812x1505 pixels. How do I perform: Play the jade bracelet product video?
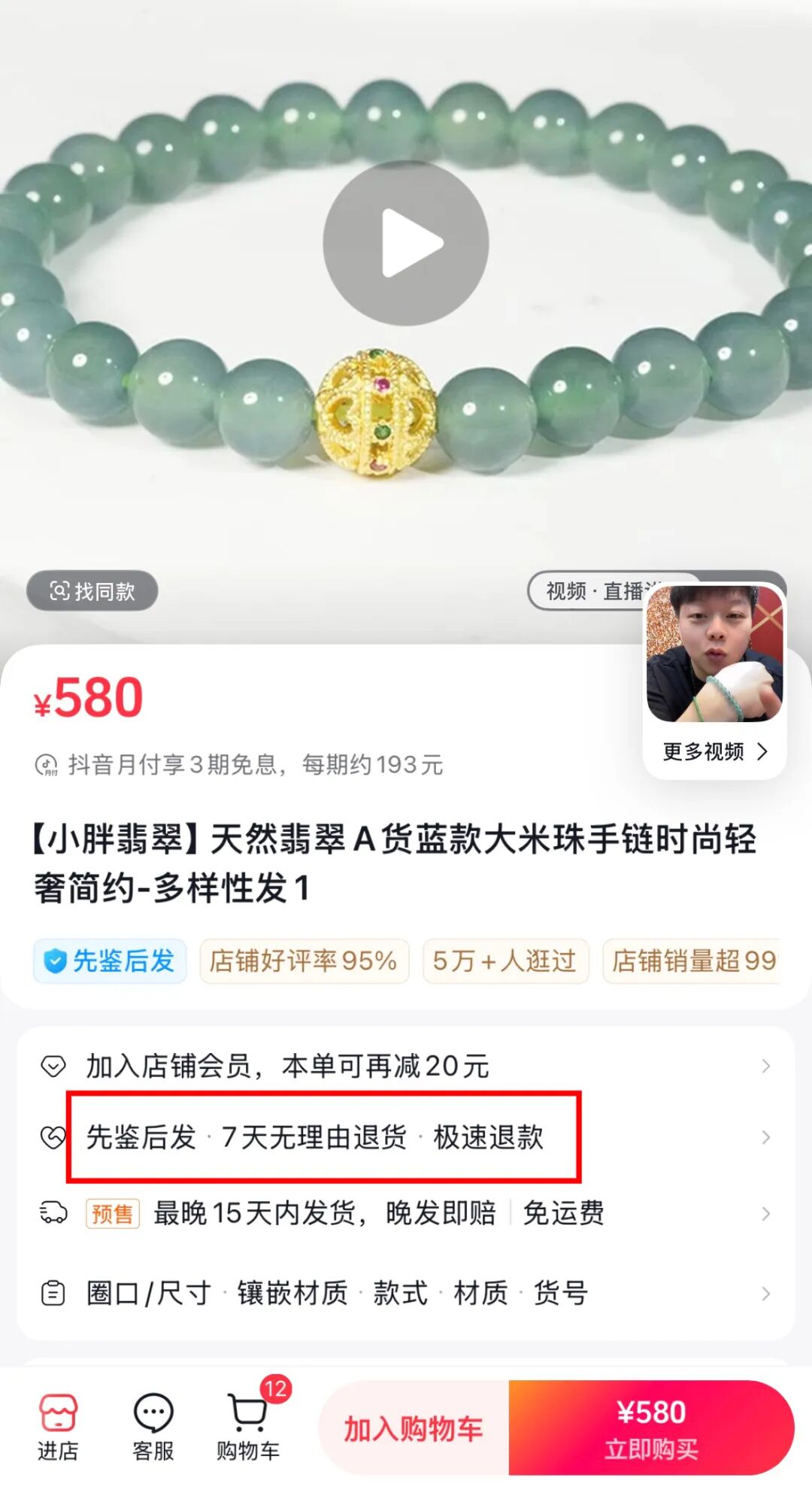point(406,243)
